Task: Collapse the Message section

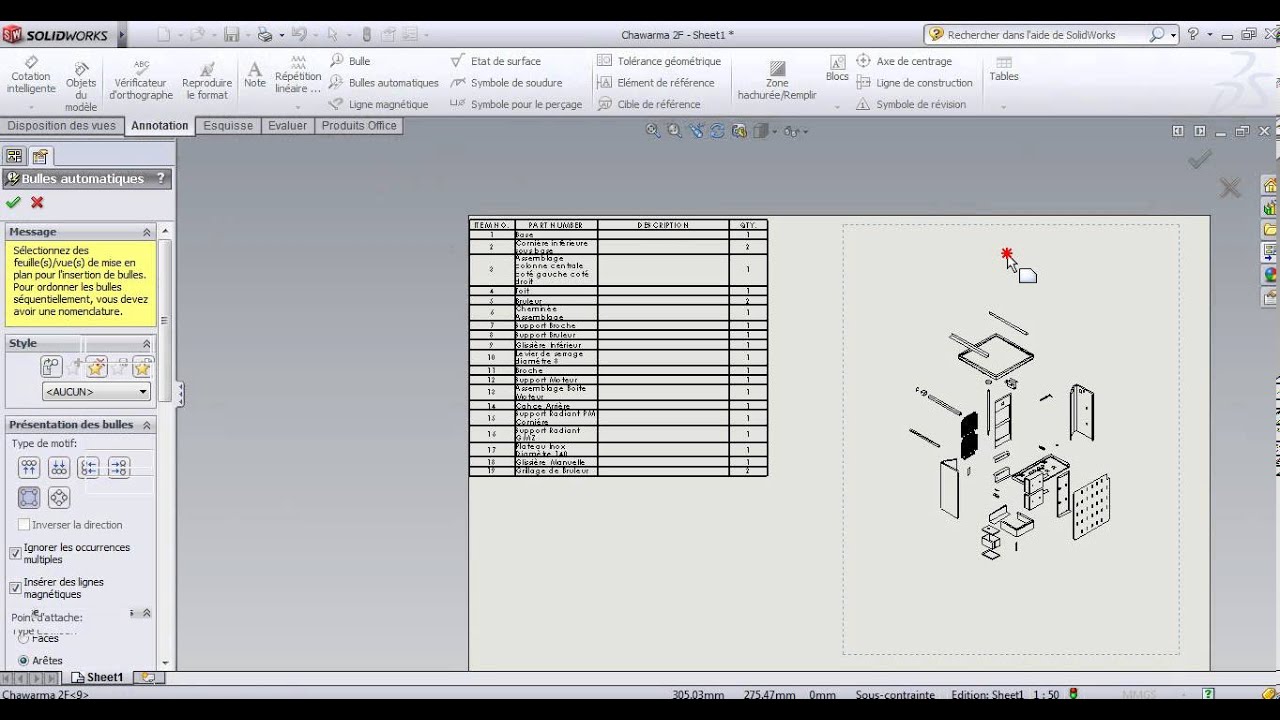Action: [146, 232]
